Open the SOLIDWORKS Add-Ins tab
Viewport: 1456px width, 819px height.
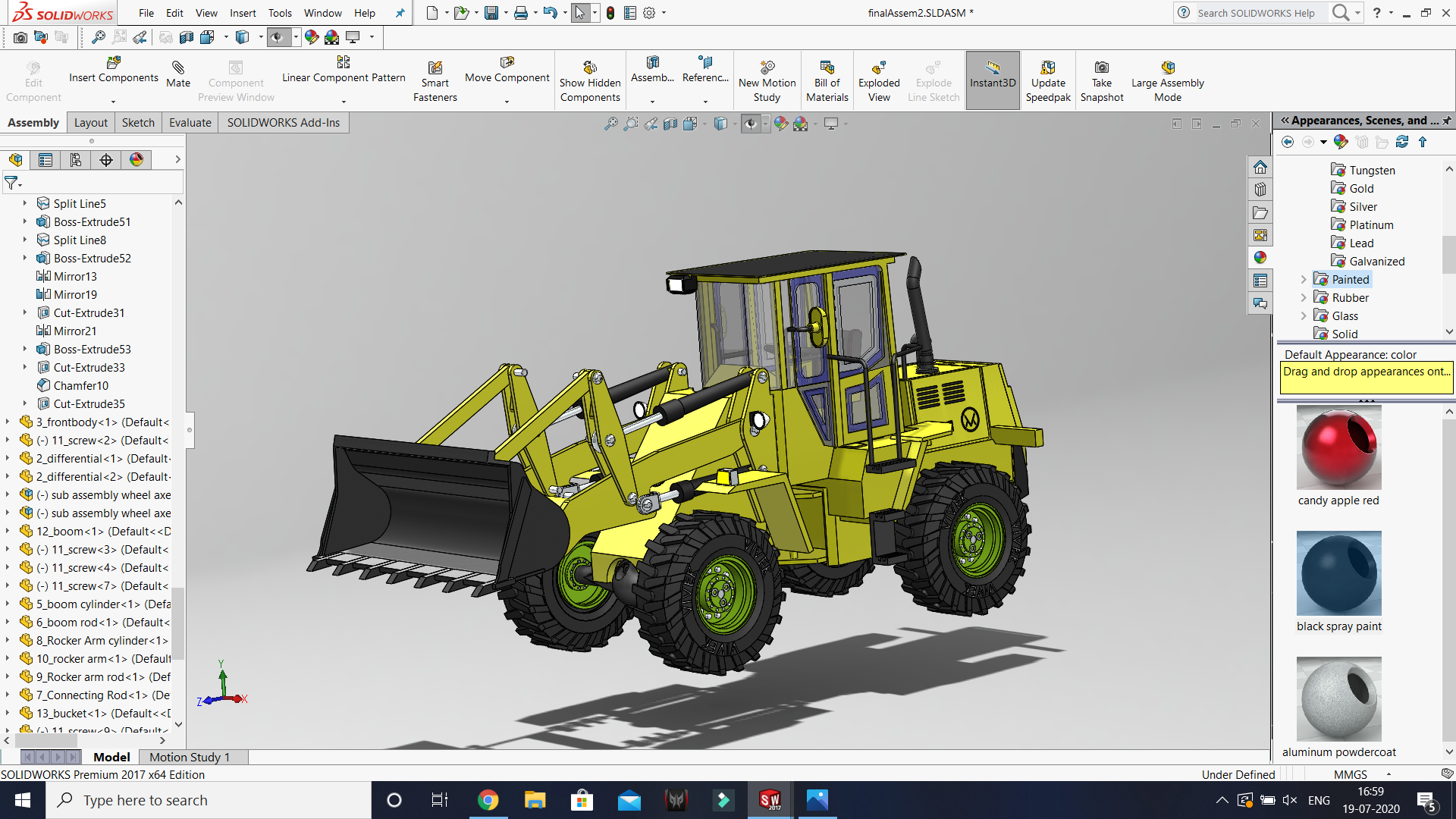(x=284, y=123)
